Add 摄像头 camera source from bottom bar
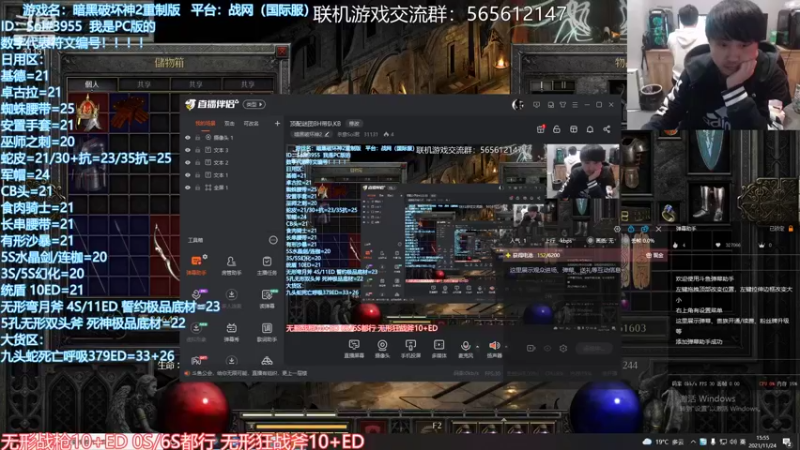 382,349
